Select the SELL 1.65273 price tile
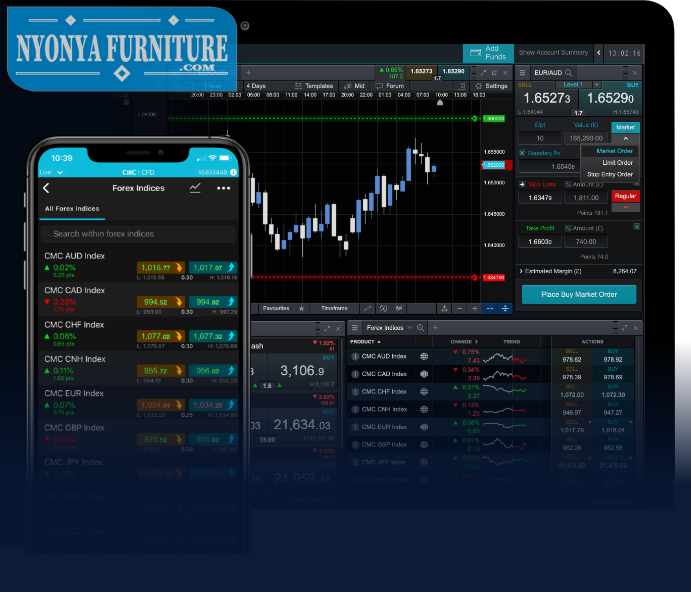 click(x=546, y=98)
